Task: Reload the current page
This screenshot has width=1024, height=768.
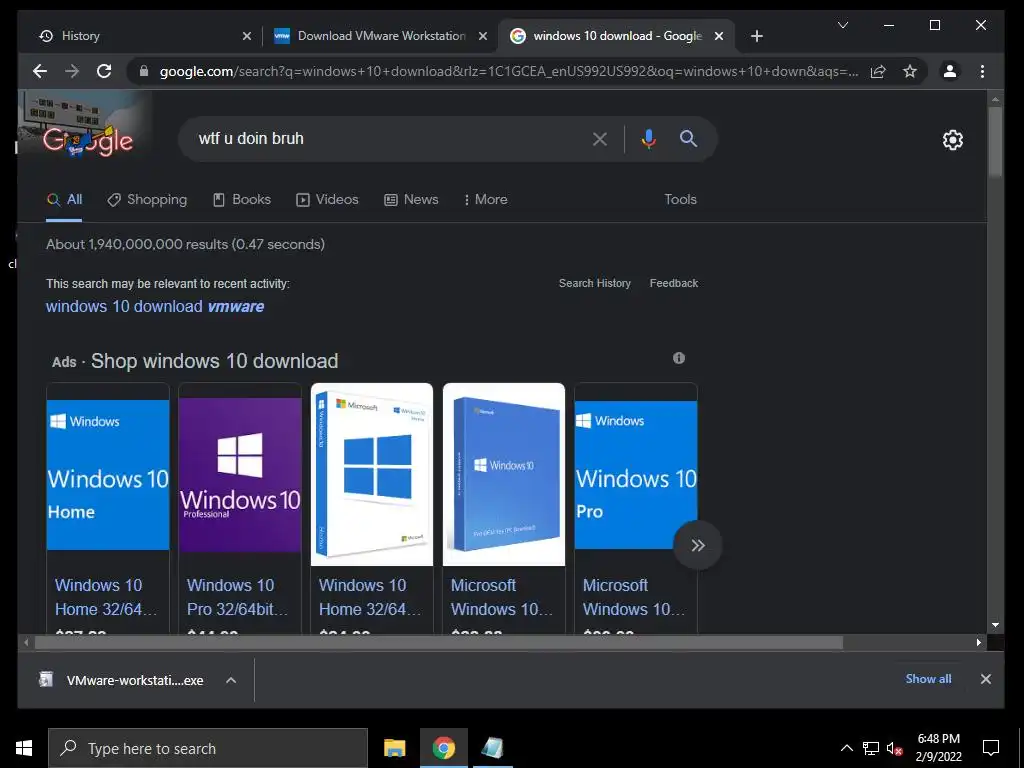Action: [104, 71]
